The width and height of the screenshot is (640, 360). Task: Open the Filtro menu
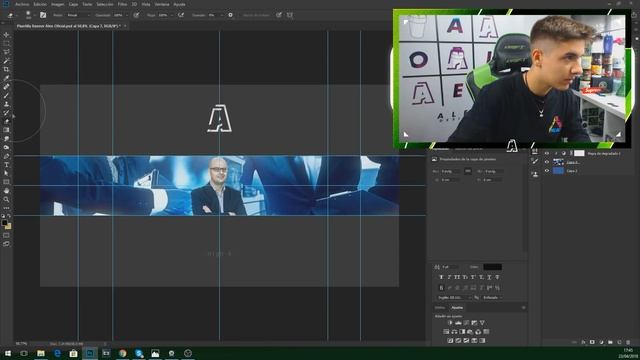coord(122,4)
